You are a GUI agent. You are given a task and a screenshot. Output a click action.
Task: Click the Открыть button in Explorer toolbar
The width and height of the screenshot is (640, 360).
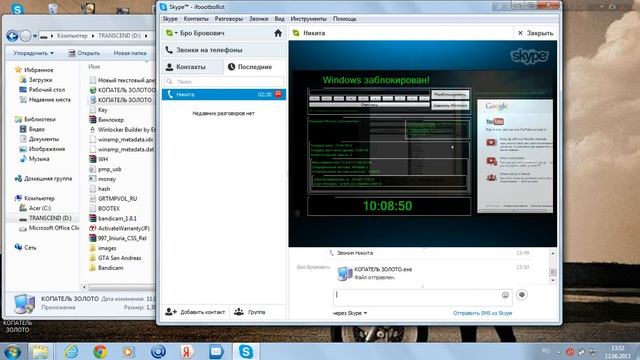click(x=84, y=53)
